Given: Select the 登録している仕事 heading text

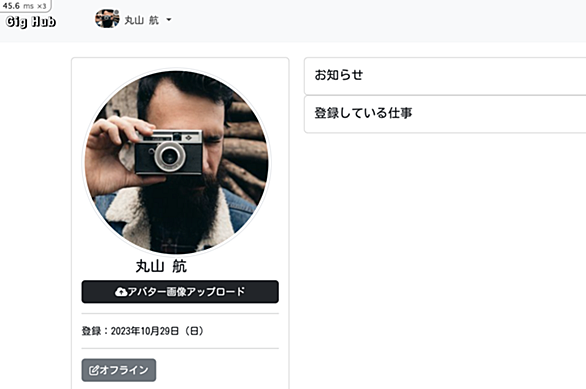Looking at the screenshot, I should (x=363, y=113).
